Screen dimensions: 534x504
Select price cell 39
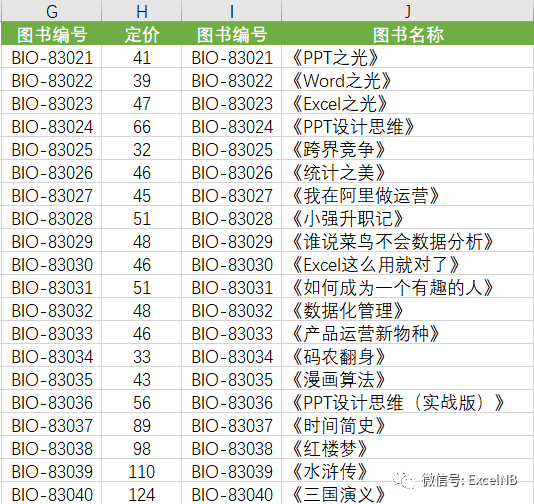(142, 80)
